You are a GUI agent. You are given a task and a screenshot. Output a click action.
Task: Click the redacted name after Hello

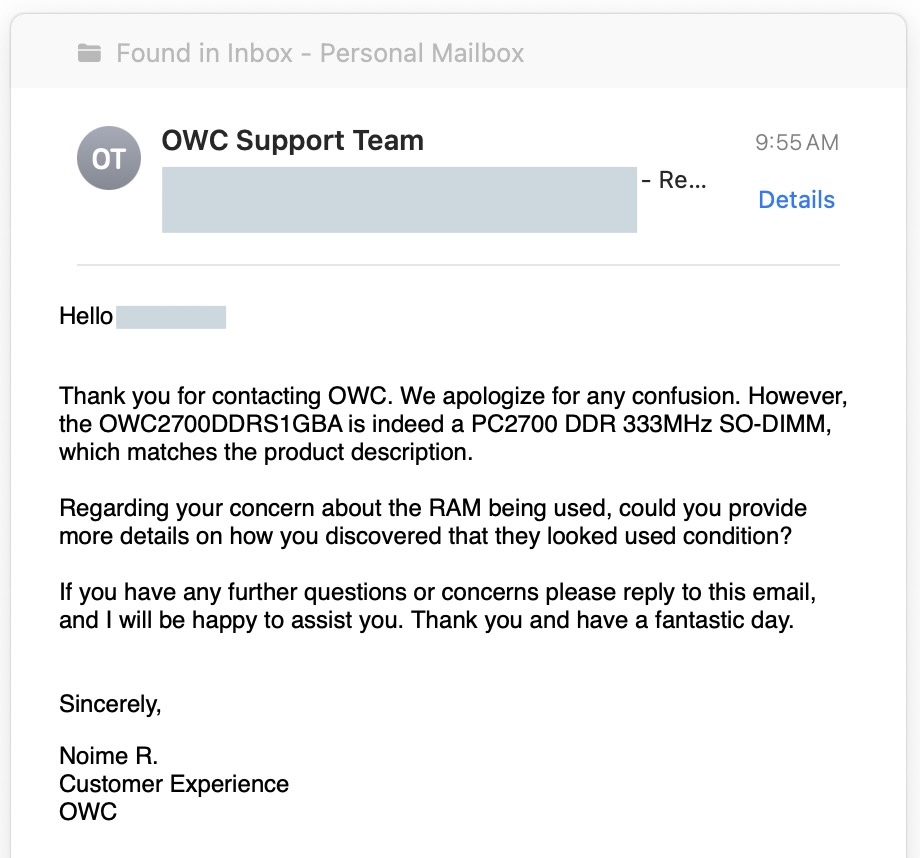pyautogui.click(x=171, y=317)
